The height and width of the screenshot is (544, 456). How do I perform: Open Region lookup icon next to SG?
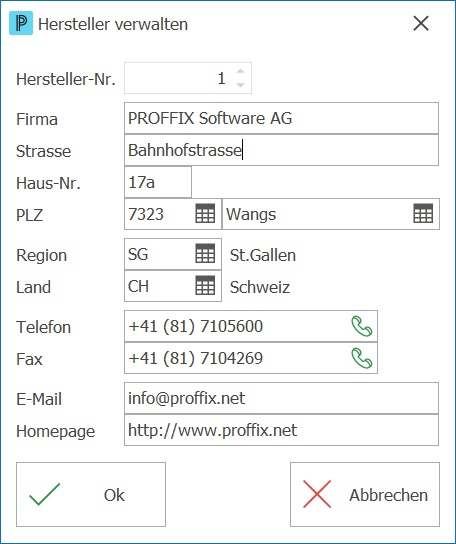click(205, 253)
